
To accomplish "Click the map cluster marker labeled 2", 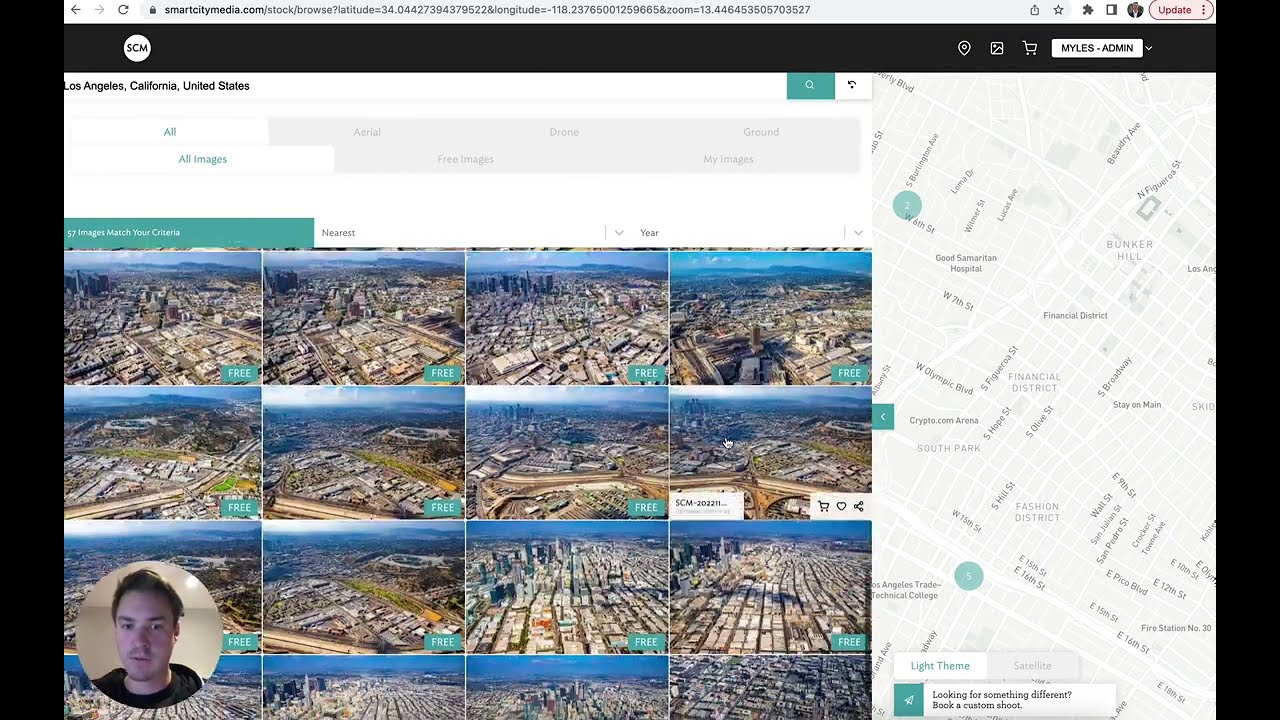I will point(907,206).
